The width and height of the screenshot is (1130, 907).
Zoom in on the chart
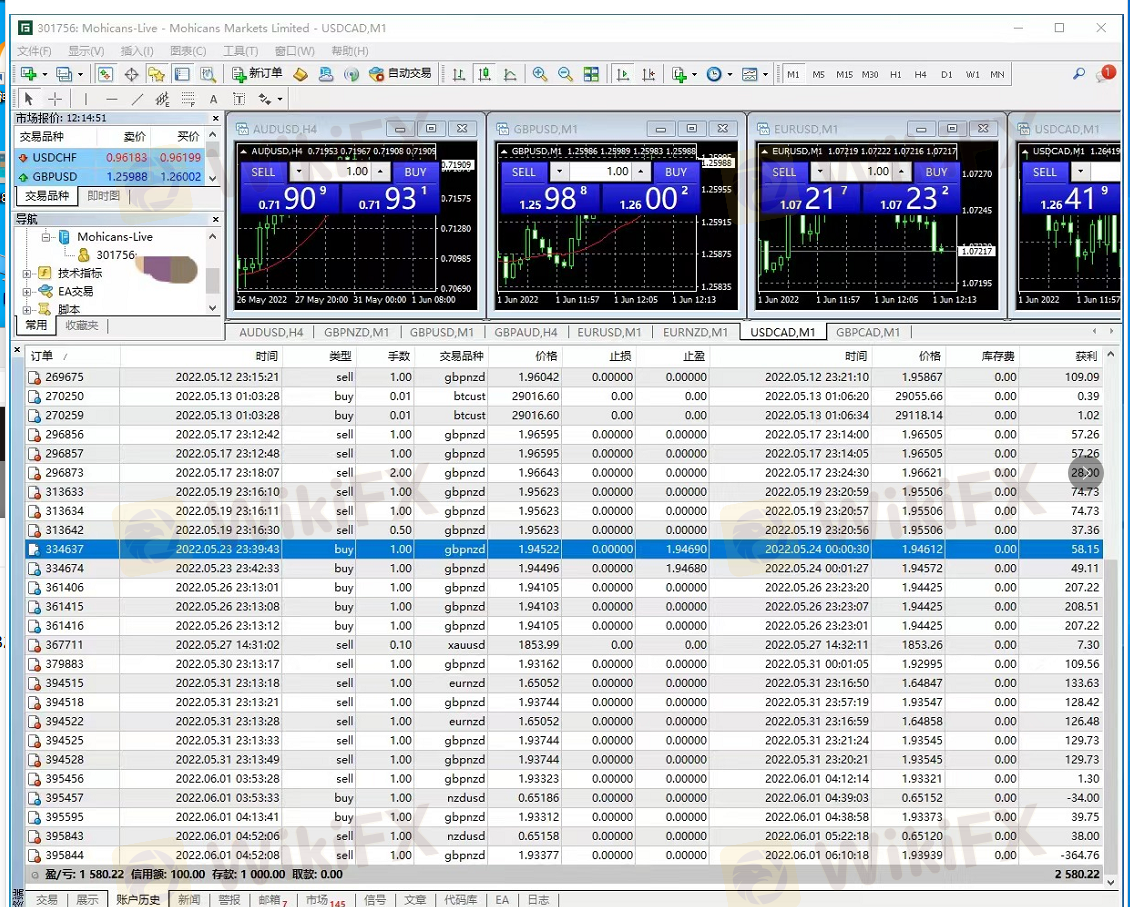tap(540, 74)
